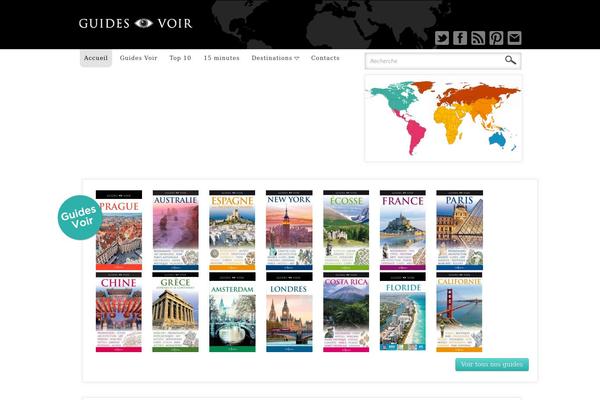Image resolution: width=600 pixels, height=400 pixels.
Task: Select Africa on the world map
Action: pos(449,123)
